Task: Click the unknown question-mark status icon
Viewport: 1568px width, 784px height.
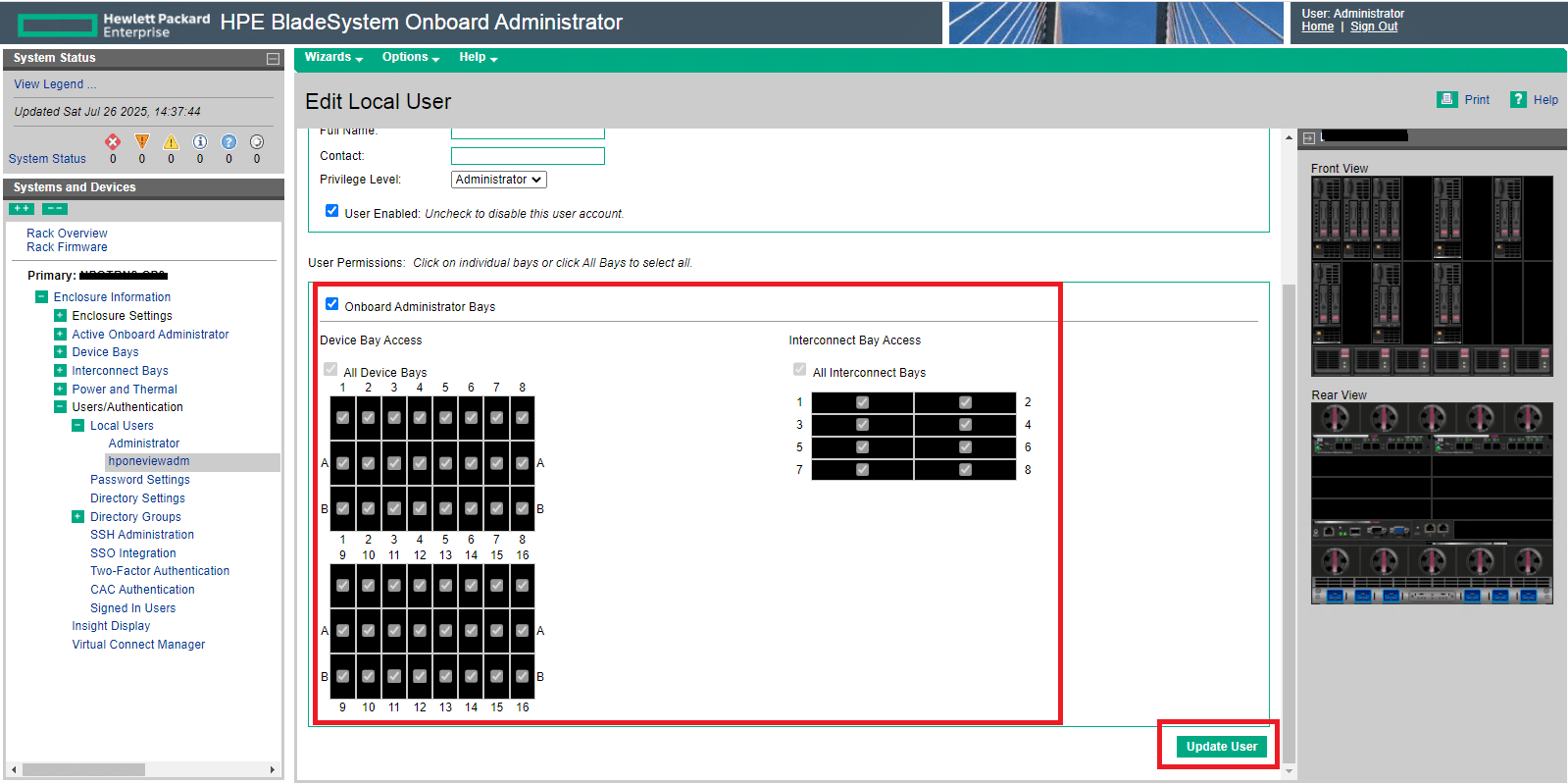Action: tap(228, 142)
